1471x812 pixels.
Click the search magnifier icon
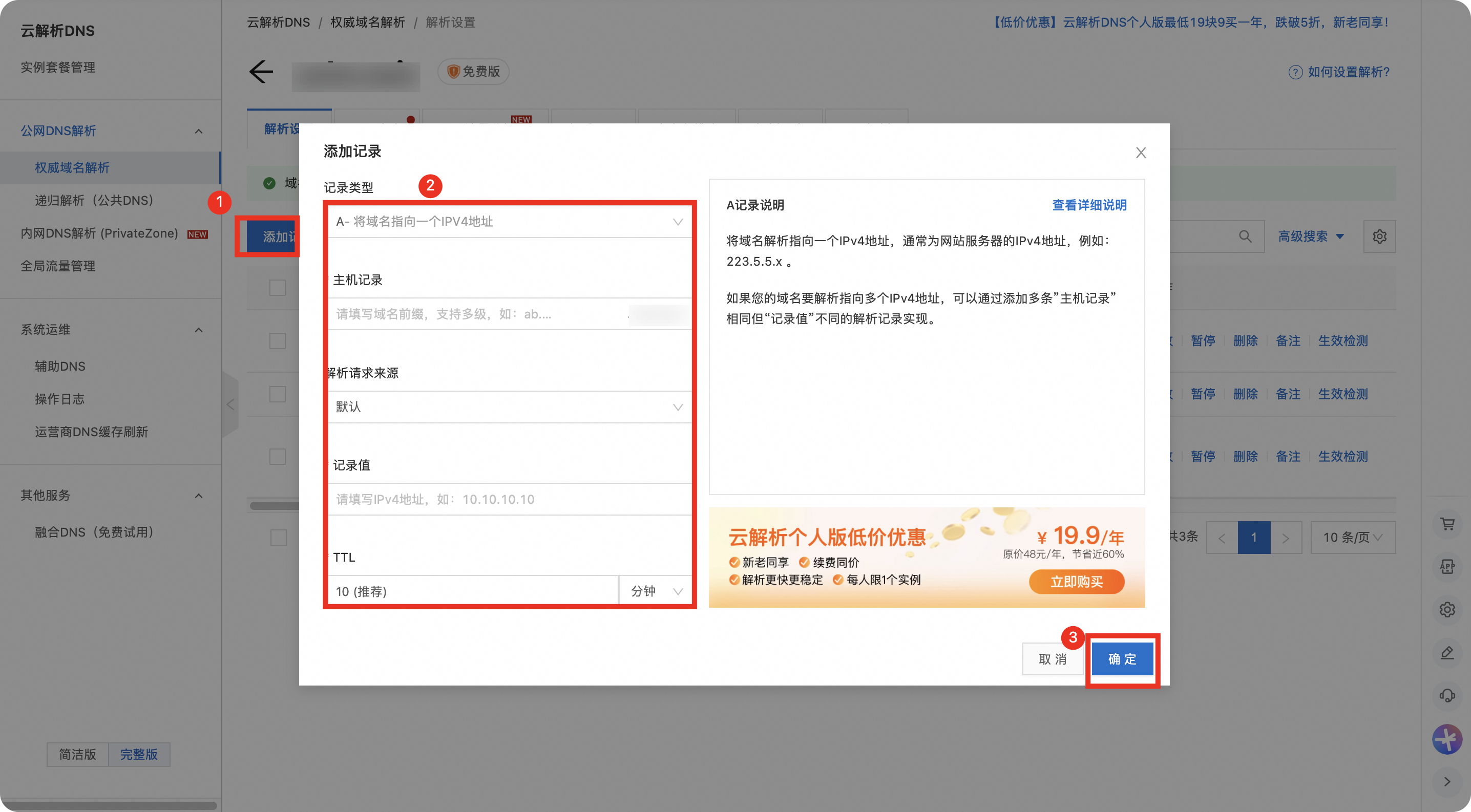[x=1246, y=236]
